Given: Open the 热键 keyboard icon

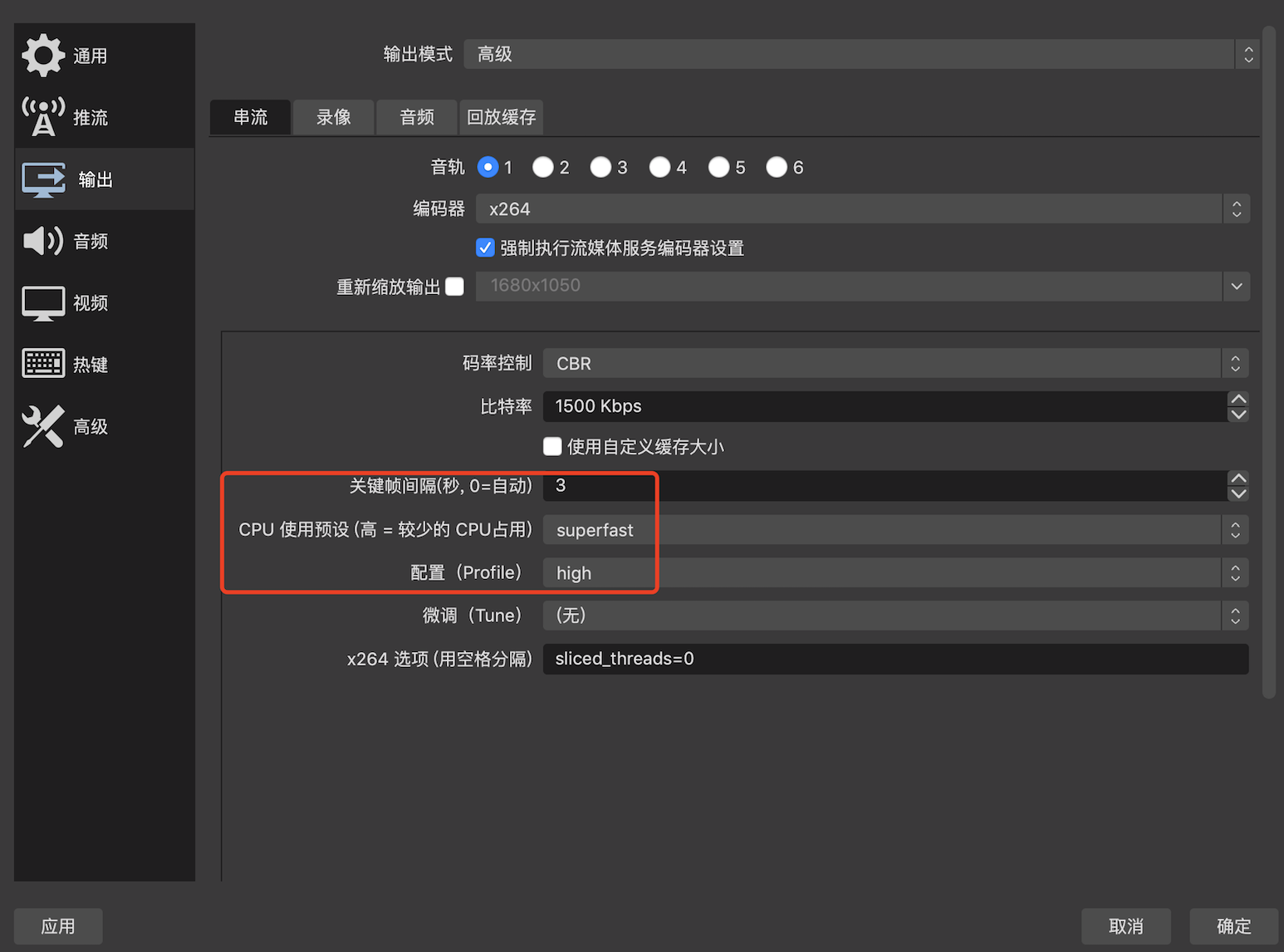Looking at the screenshot, I should tap(43, 364).
